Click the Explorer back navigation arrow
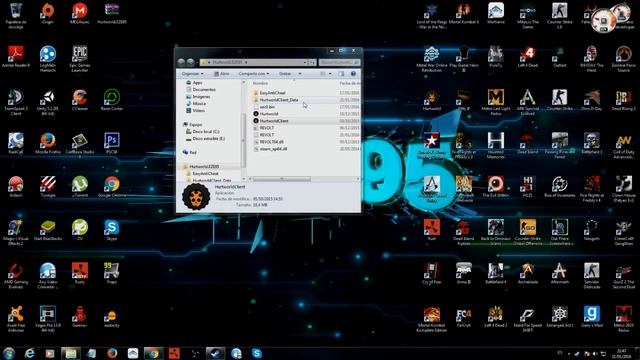 pyautogui.click(x=182, y=62)
